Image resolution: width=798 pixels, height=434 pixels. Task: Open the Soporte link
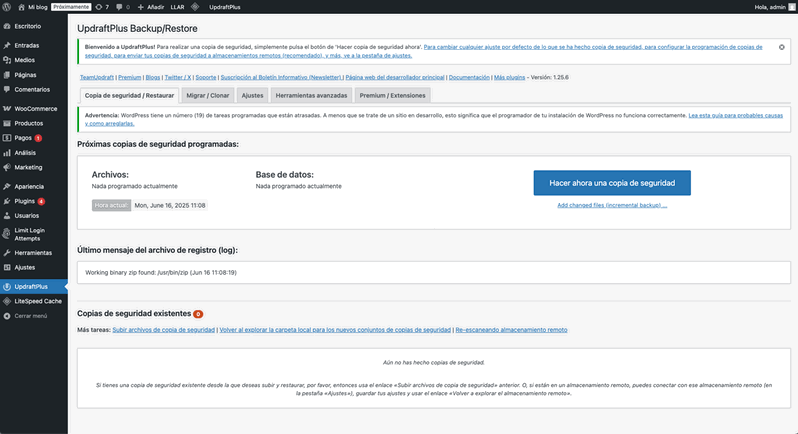tap(206, 77)
